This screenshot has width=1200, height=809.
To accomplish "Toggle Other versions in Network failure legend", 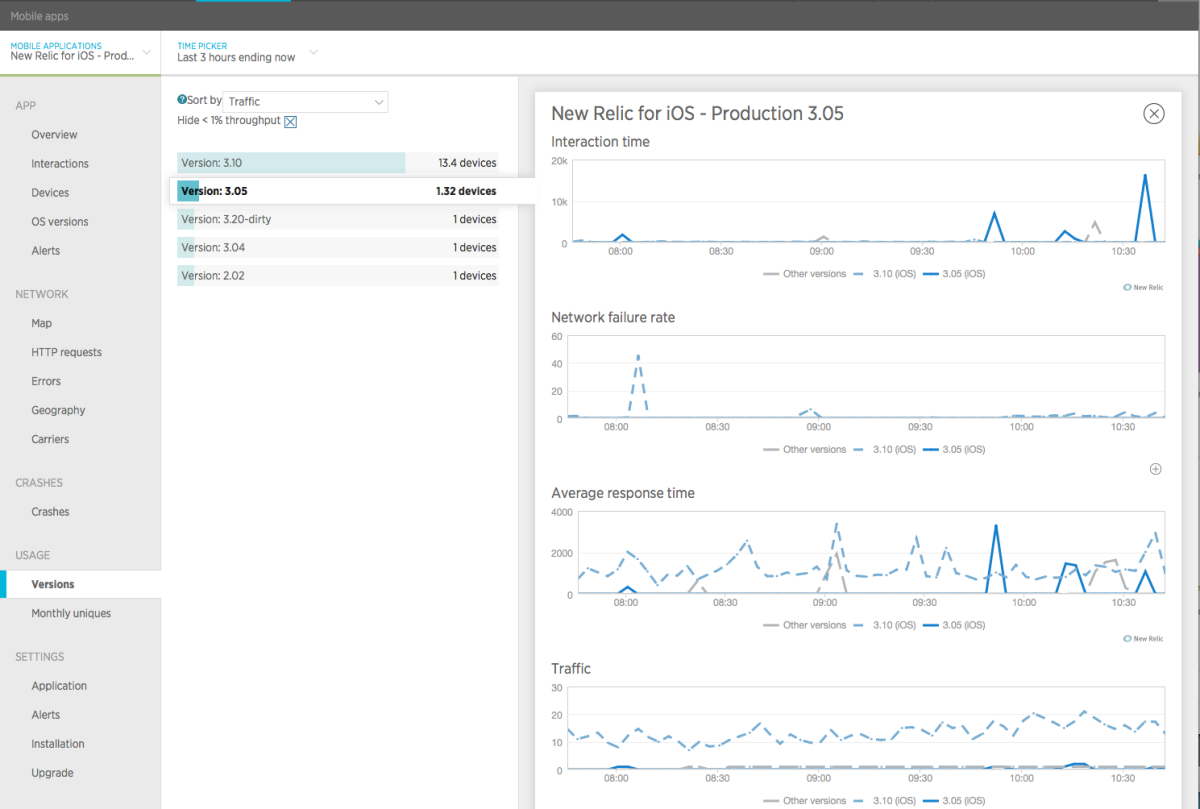I will click(x=805, y=450).
